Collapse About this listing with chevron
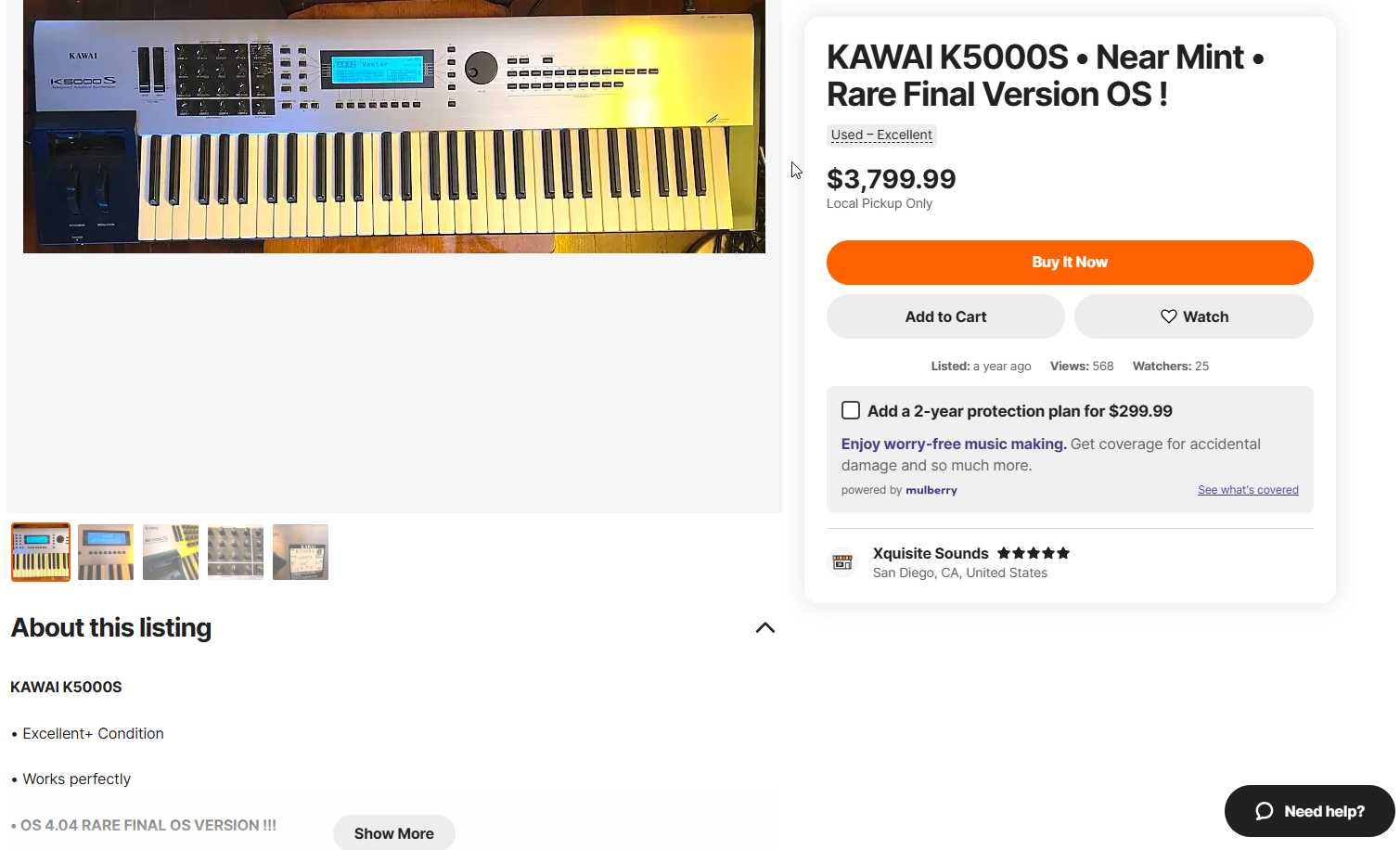1400x850 pixels. [x=765, y=628]
